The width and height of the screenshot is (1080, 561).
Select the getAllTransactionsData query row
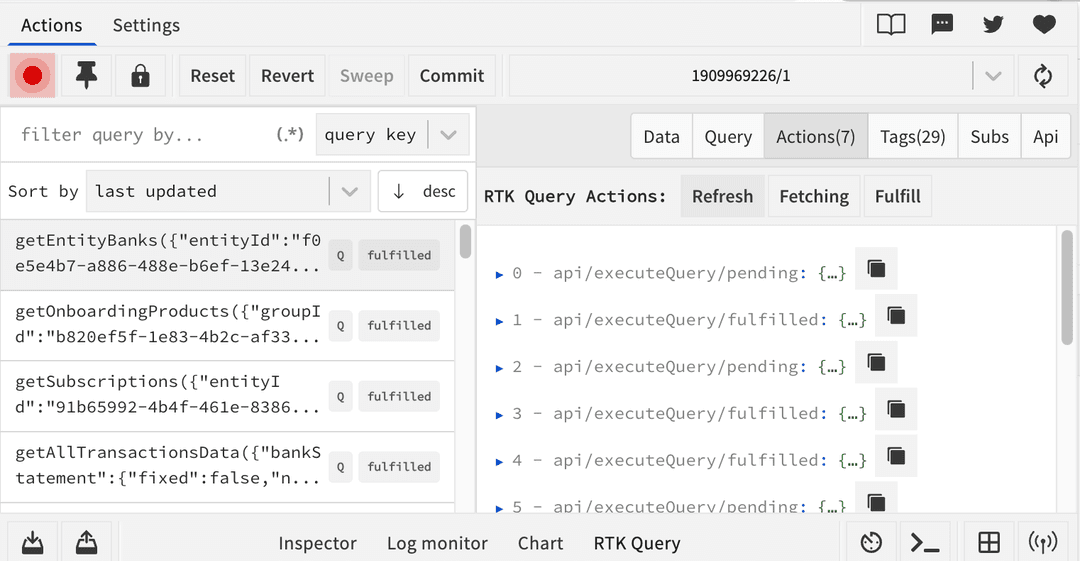tap(227, 467)
